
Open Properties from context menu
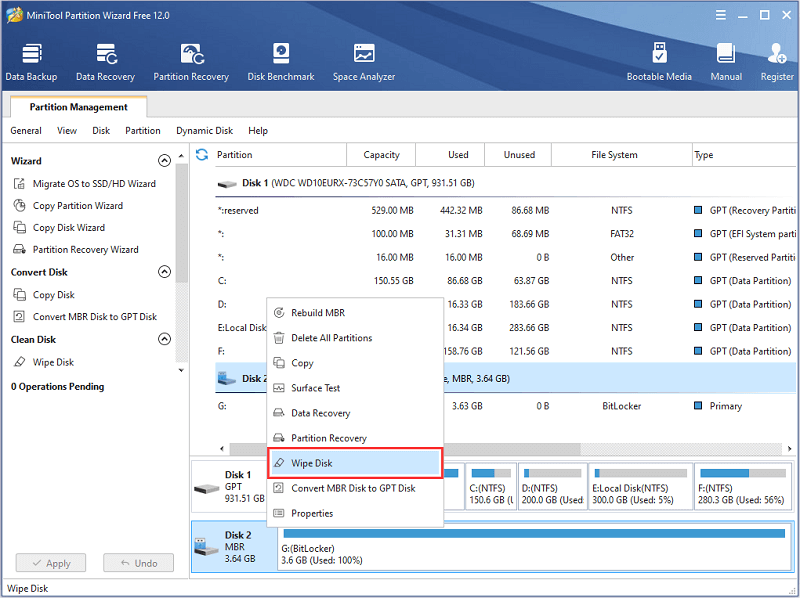coord(355,513)
